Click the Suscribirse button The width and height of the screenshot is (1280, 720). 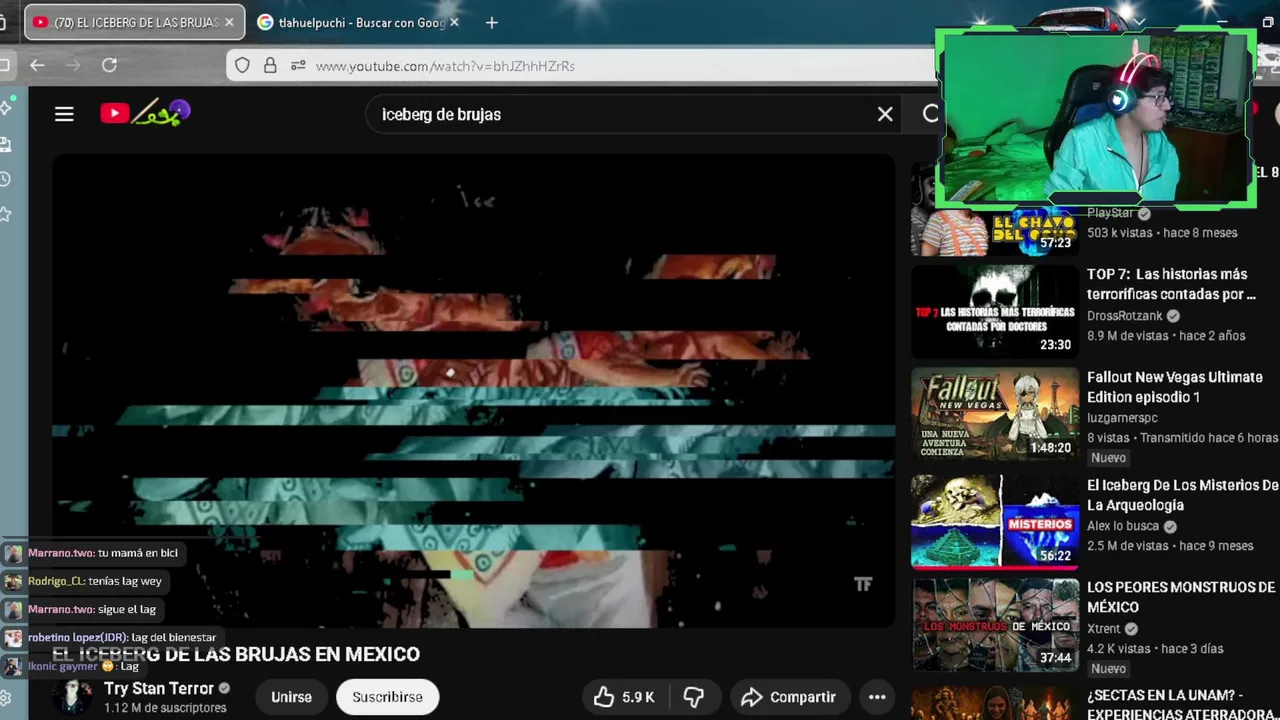coord(387,697)
